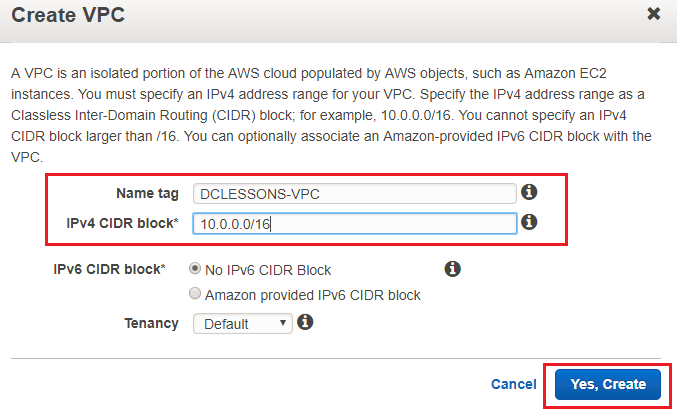Click the info icon next to Tenancy
The image size is (680, 419).
pyautogui.click(x=305, y=322)
